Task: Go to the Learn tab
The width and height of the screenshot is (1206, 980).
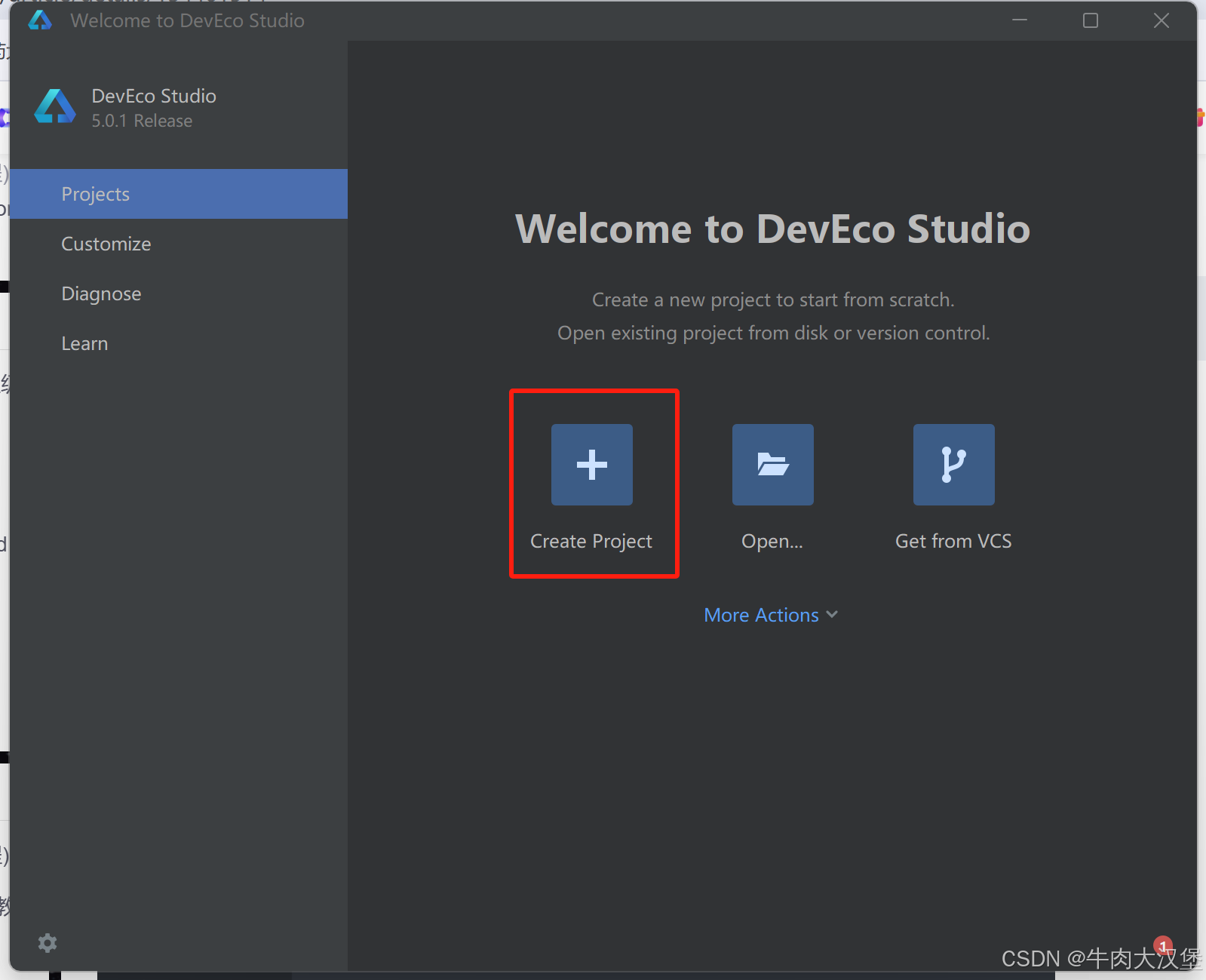Action: click(179, 343)
